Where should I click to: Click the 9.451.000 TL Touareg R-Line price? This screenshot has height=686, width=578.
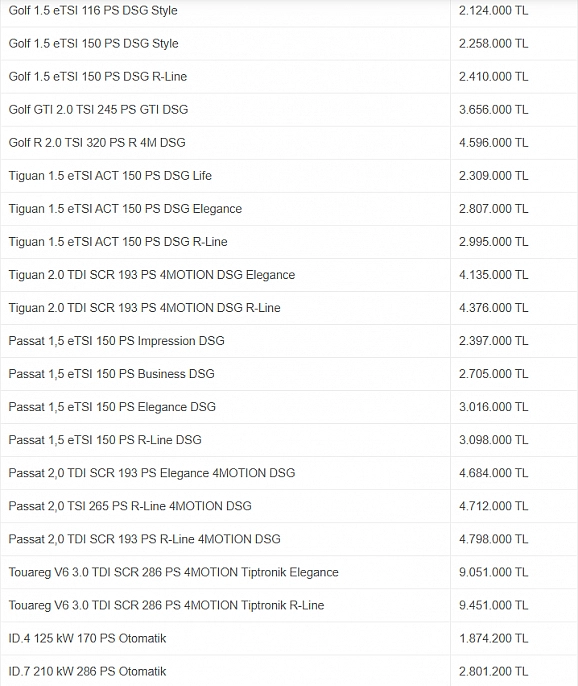click(x=493, y=606)
